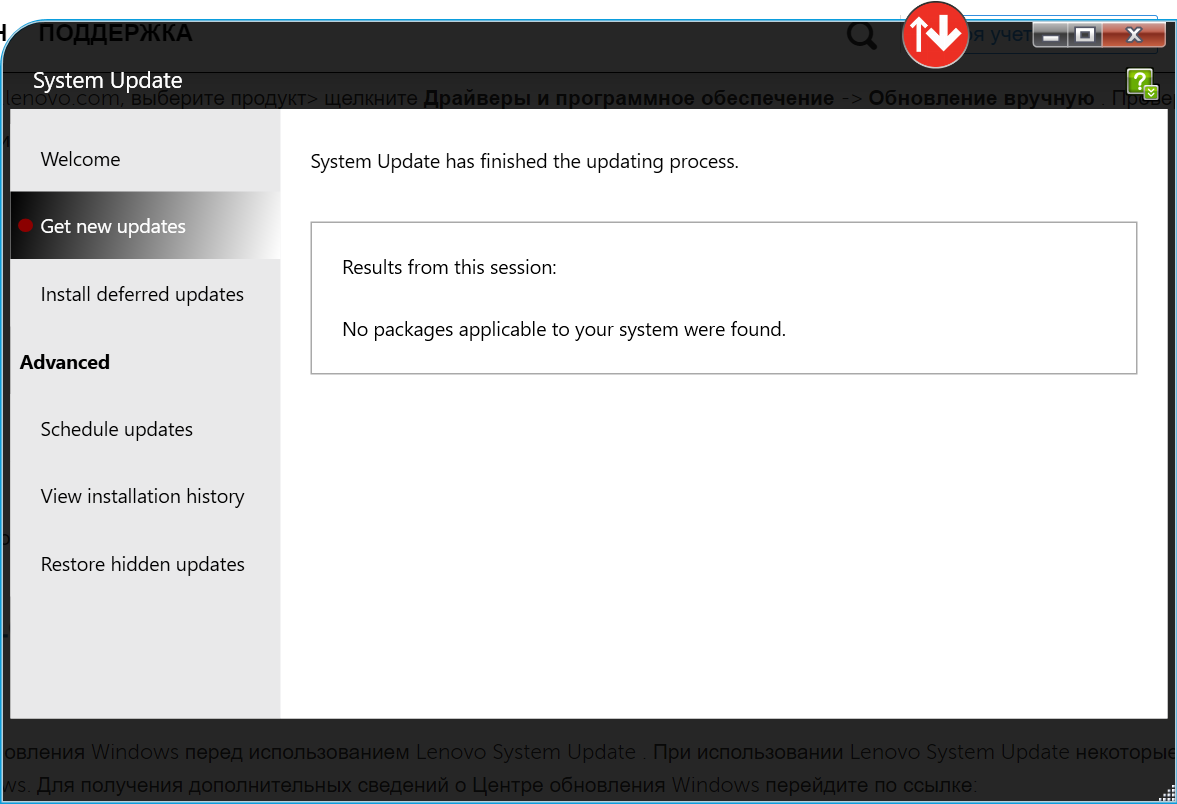Open Install deferred updates
The height and width of the screenshot is (804, 1177).
pyautogui.click(x=142, y=294)
